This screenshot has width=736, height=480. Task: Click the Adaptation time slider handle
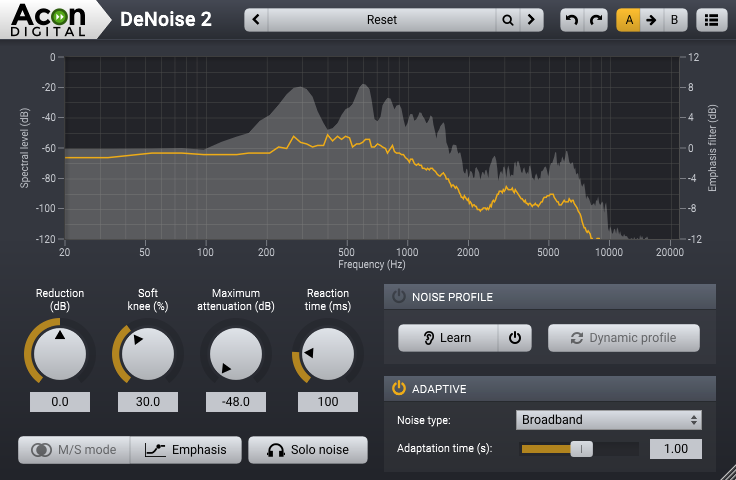click(581, 449)
